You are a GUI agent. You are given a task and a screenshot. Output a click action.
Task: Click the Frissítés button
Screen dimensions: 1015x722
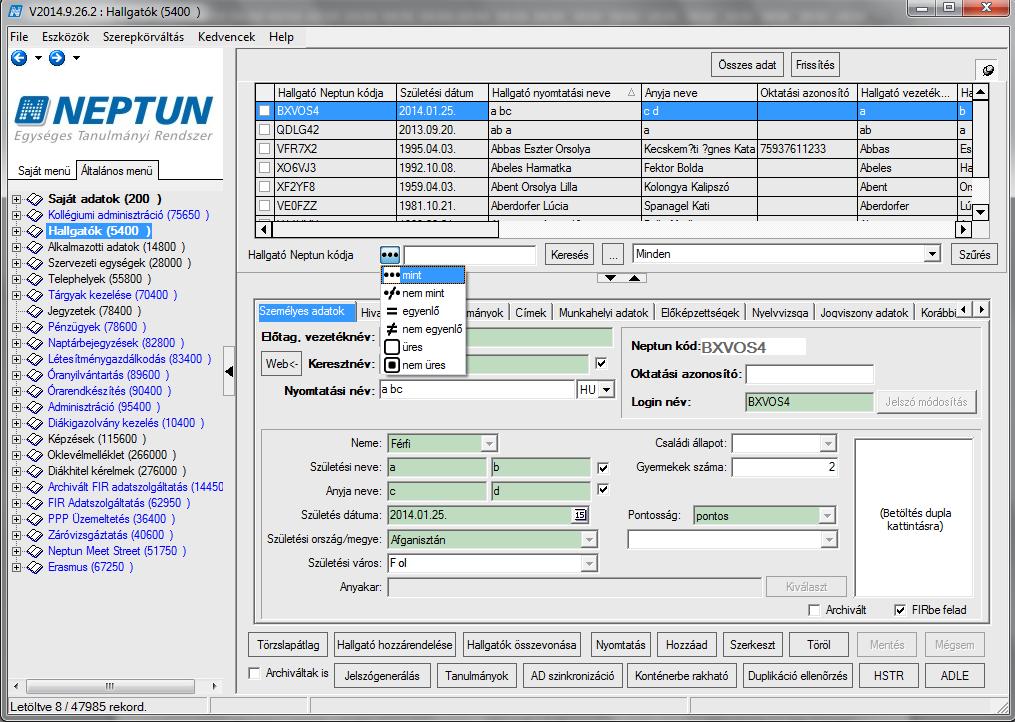(815, 65)
